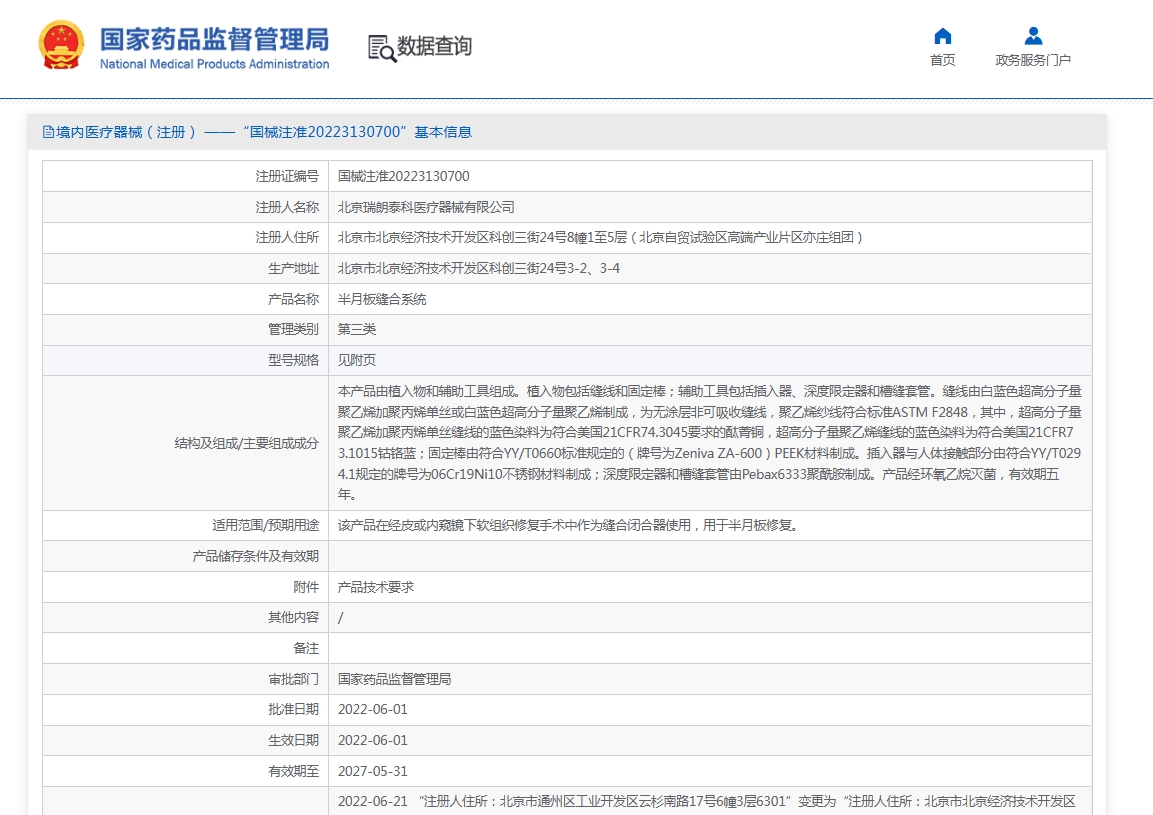The height and width of the screenshot is (815, 1153).
Task: Click the 数据查询 search document icon
Action: pyautogui.click(x=382, y=48)
